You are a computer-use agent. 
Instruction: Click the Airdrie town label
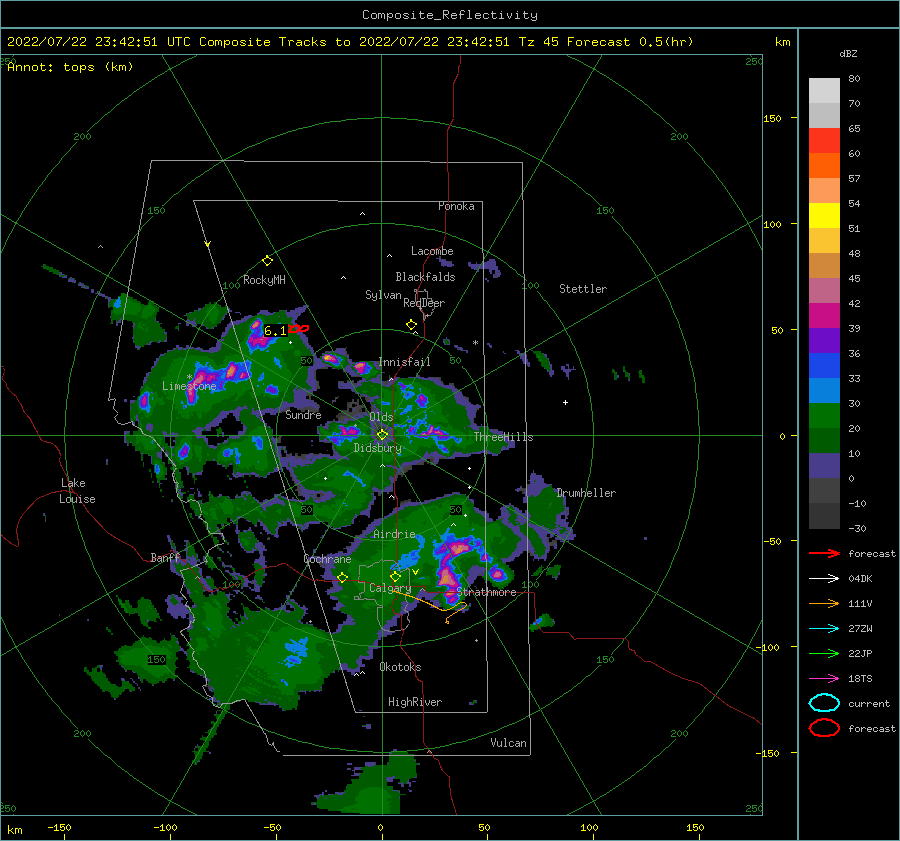coord(394,534)
